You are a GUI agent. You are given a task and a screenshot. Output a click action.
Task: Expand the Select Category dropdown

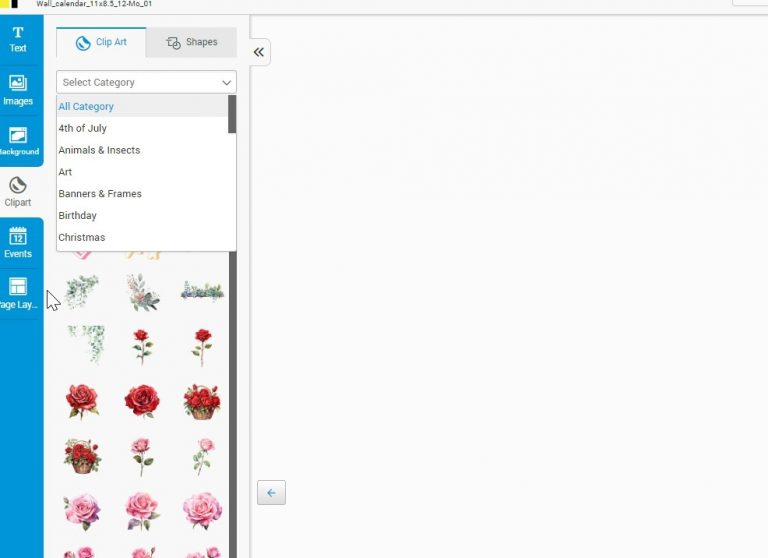click(x=146, y=82)
